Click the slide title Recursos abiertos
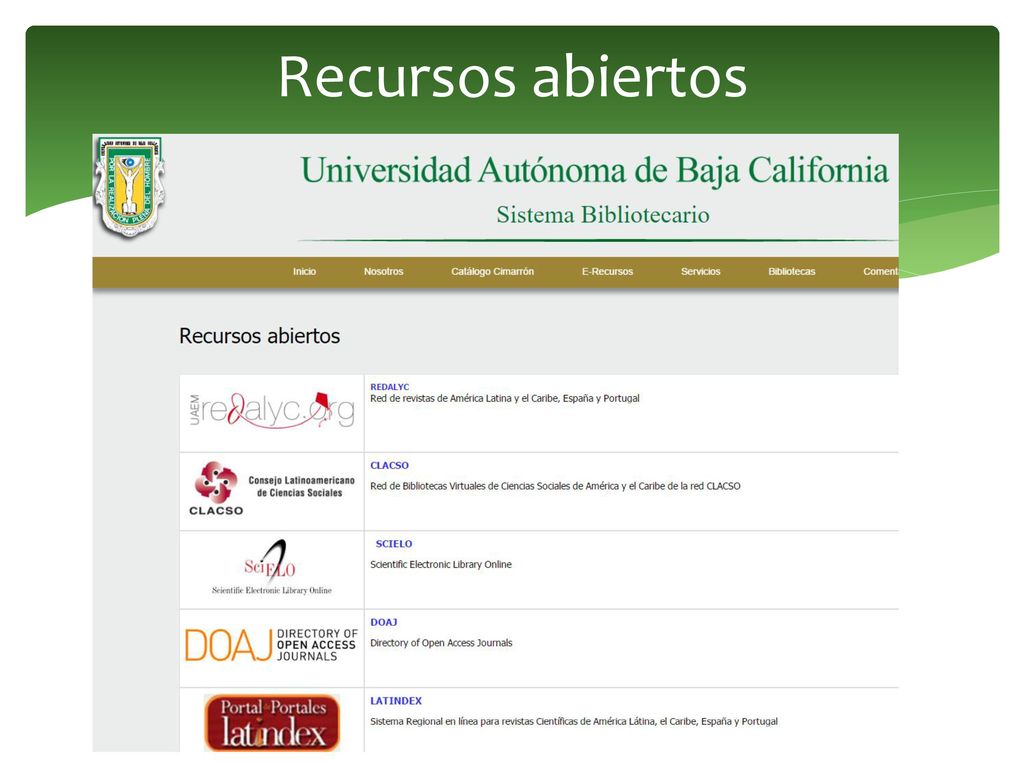The image size is (1024, 768). coord(513,77)
